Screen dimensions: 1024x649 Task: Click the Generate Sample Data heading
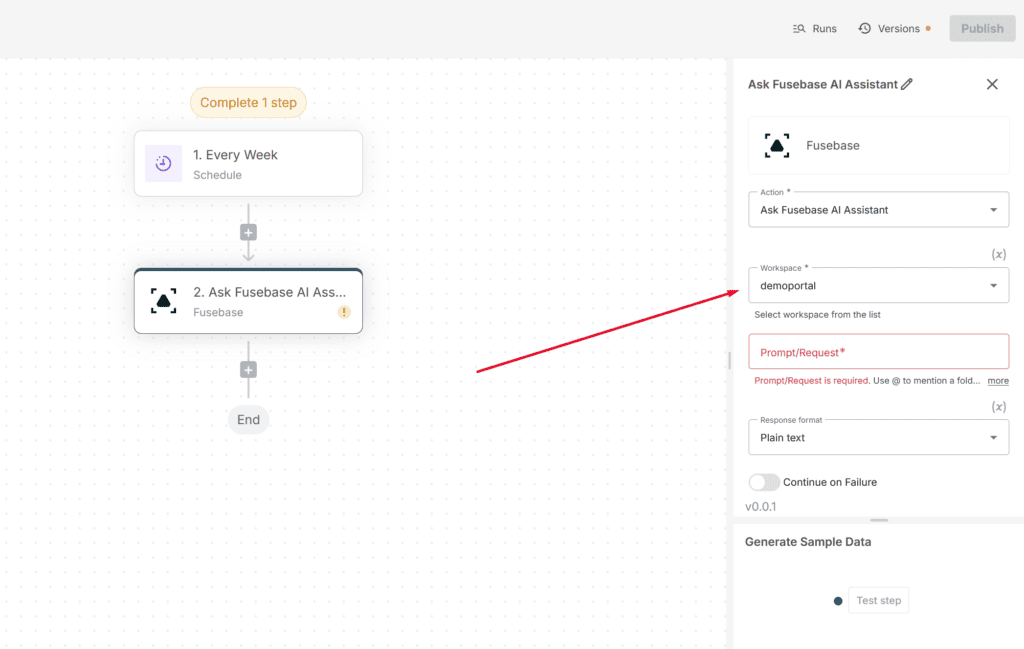tap(808, 542)
